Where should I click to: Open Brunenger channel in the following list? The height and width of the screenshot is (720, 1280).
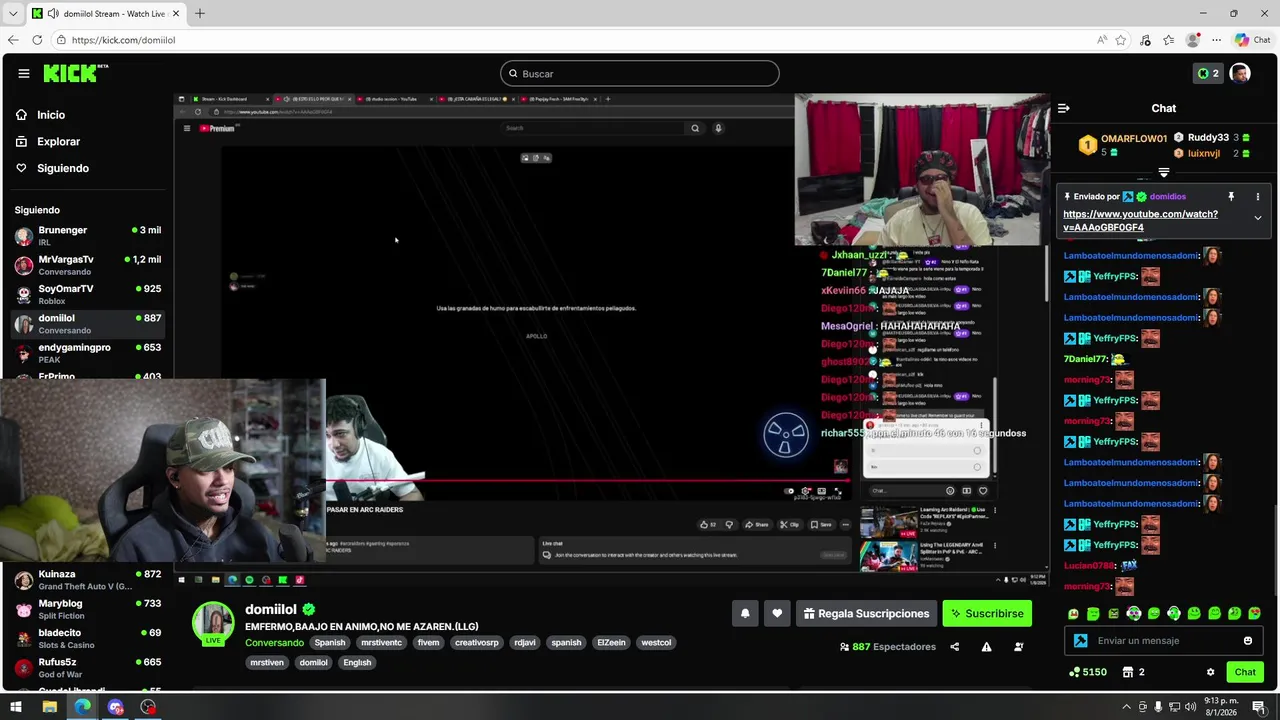[88, 236]
